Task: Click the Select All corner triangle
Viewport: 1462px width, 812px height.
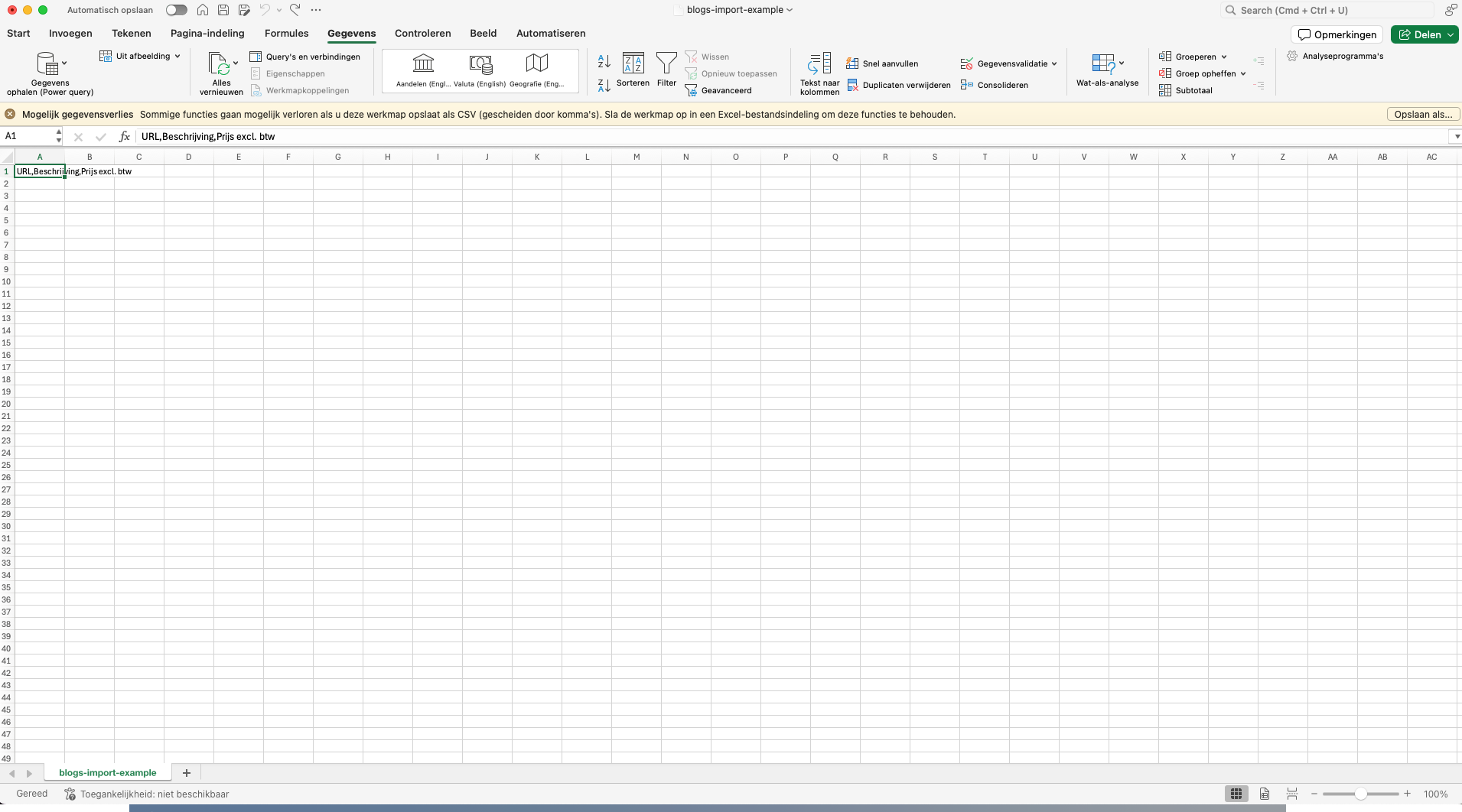Action: (7, 157)
